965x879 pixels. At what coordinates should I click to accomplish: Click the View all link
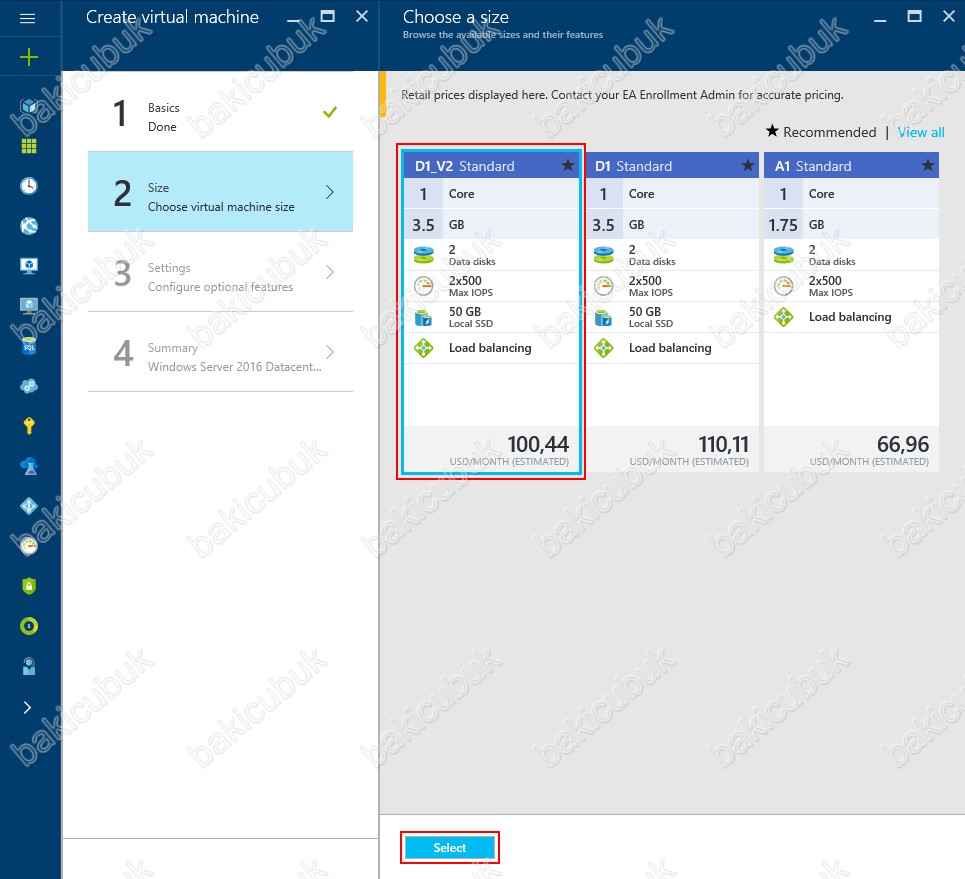pos(921,132)
